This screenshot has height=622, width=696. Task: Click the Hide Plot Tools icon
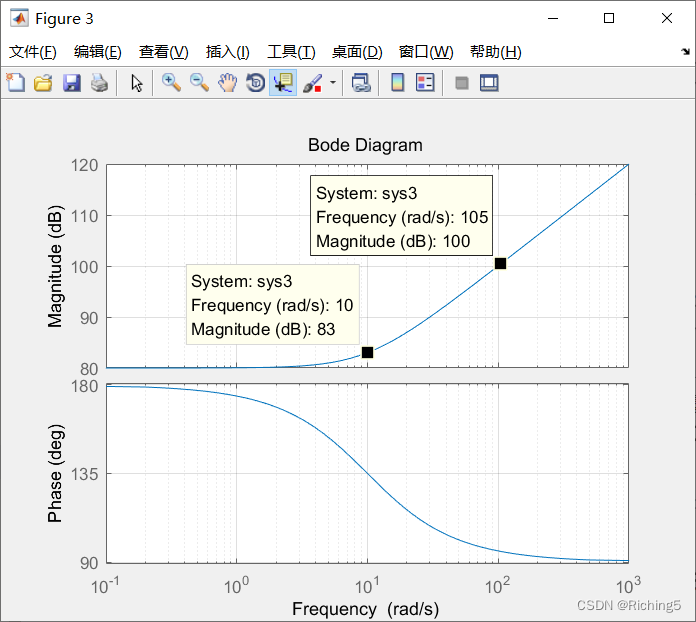[462, 83]
